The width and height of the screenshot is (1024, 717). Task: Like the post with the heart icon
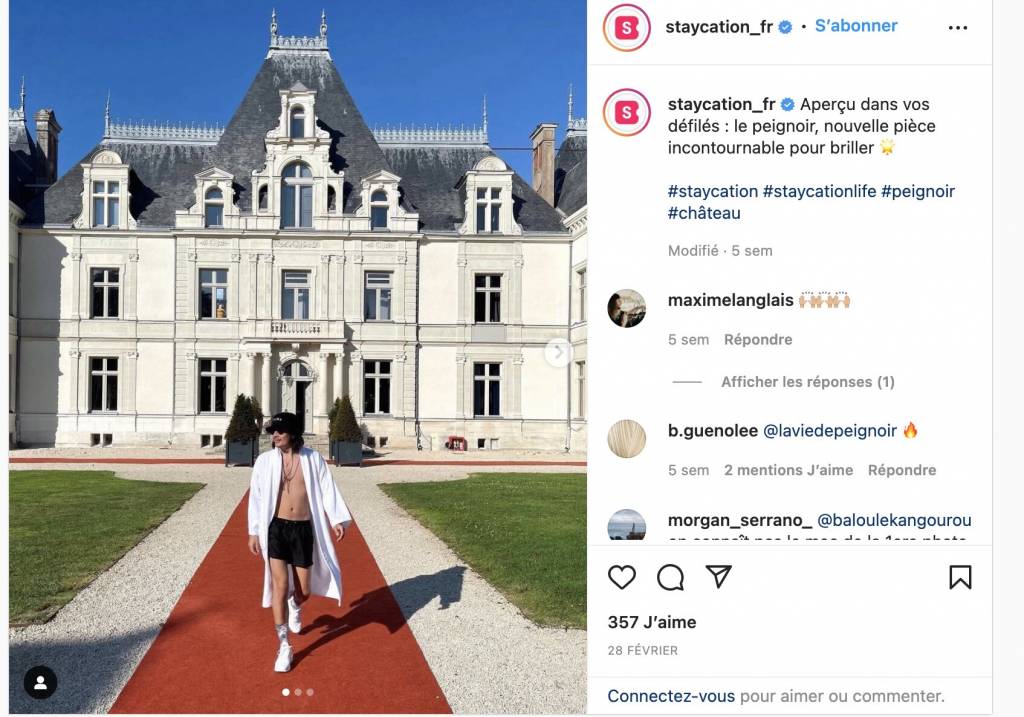point(622,577)
